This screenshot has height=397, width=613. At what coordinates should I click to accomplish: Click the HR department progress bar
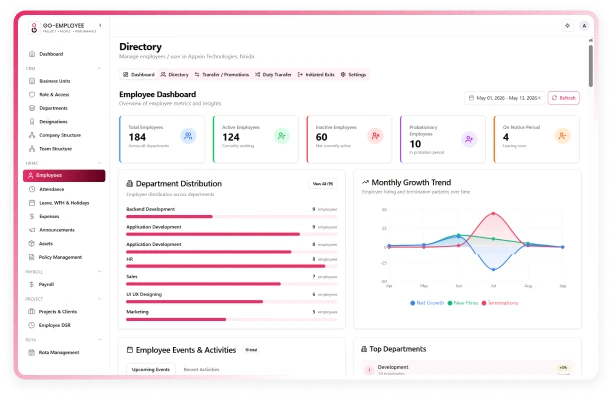[231, 266]
